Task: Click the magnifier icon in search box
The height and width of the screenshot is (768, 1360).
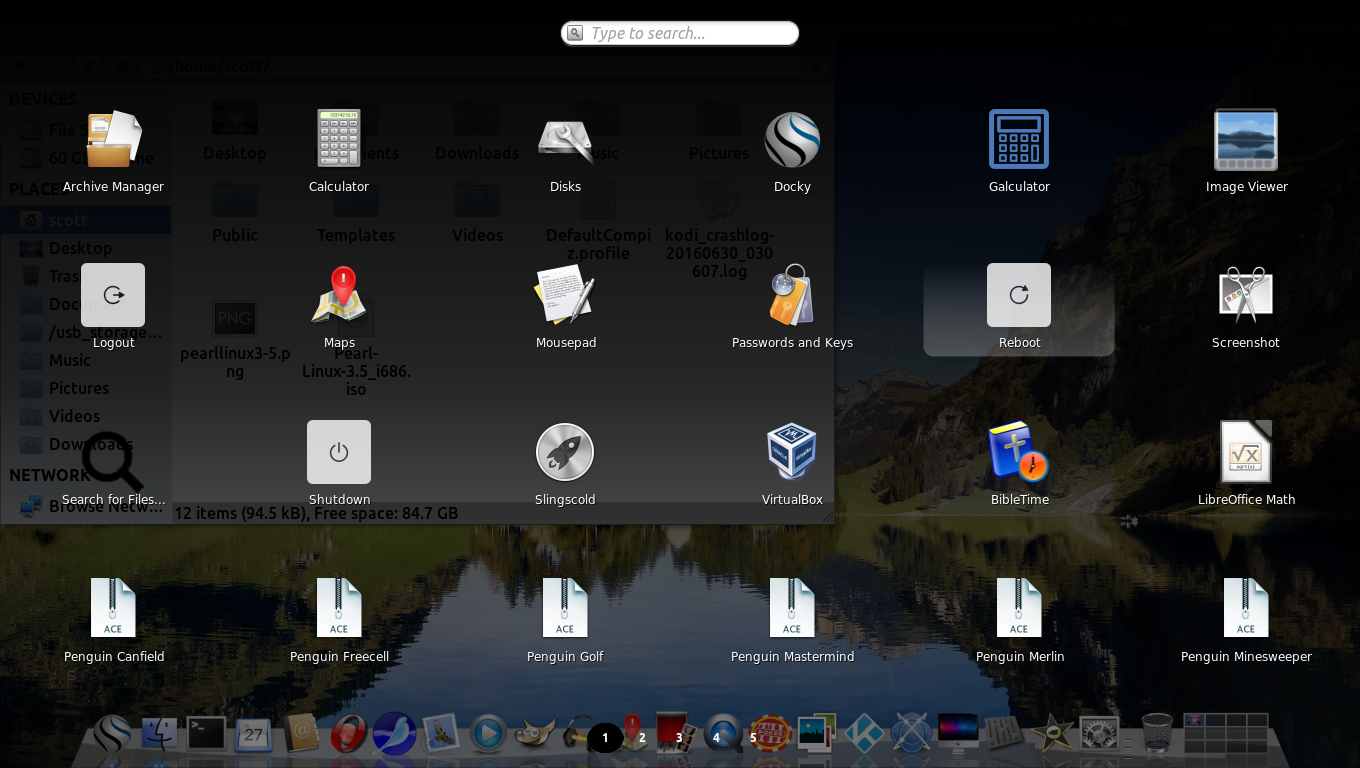Action: point(575,33)
